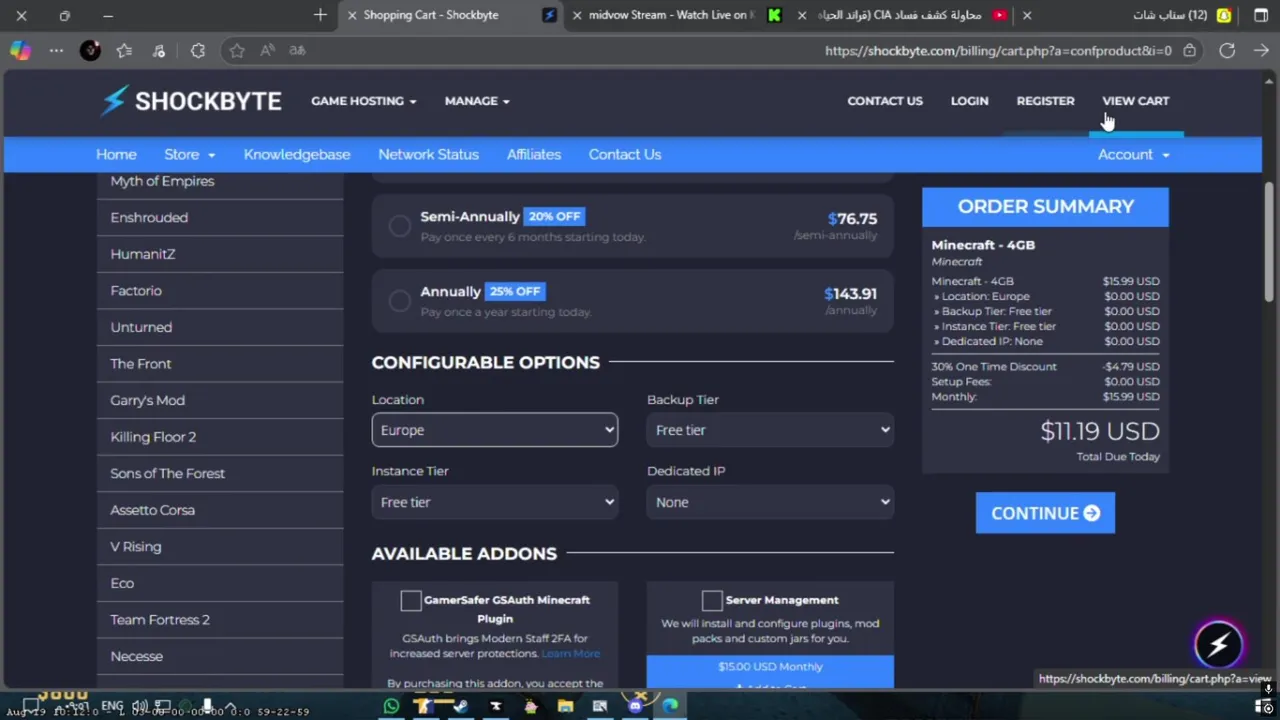Viewport: 1280px width, 720px height.
Task: Go to Home in the blue nav bar
Action: pos(116,155)
